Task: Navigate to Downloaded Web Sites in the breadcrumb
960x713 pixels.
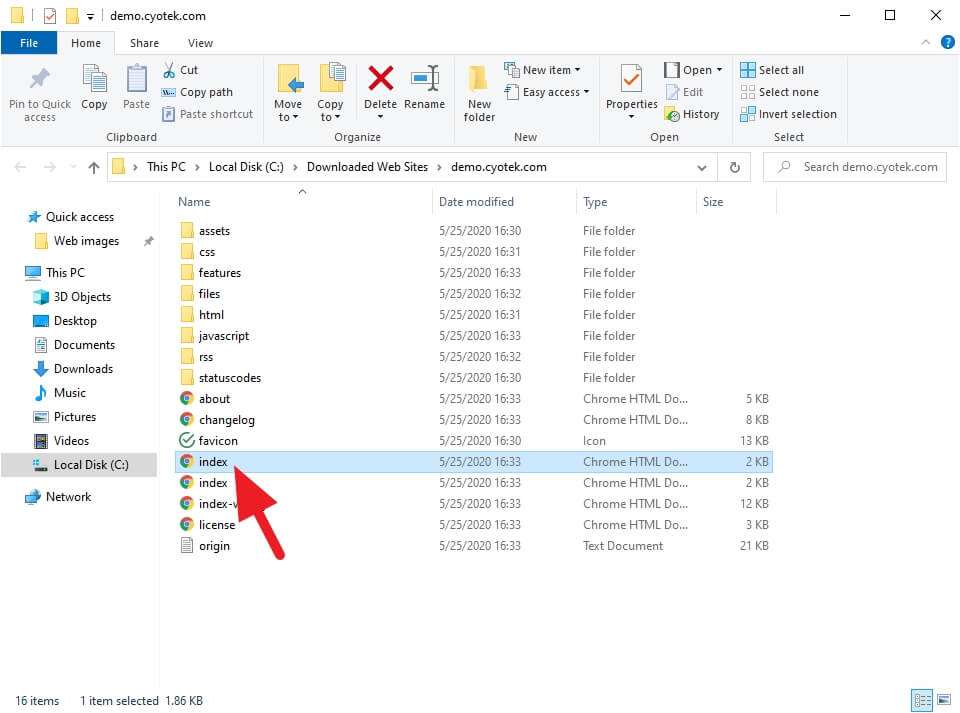Action: coord(366,167)
